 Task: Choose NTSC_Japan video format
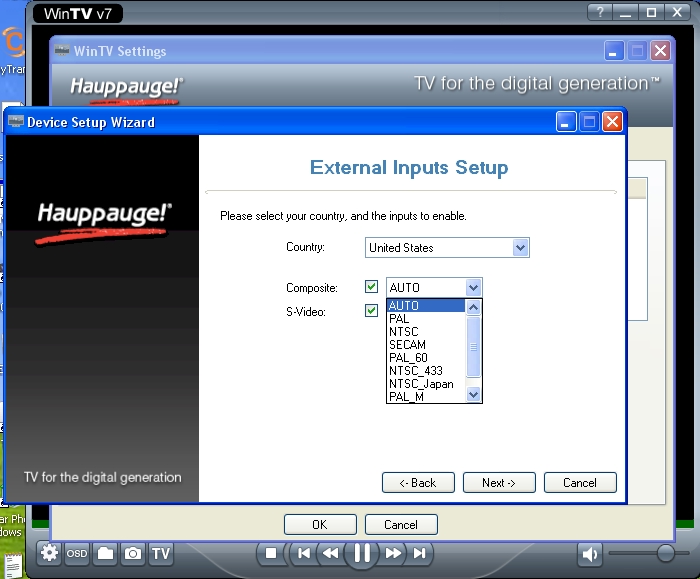click(x=426, y=384)
